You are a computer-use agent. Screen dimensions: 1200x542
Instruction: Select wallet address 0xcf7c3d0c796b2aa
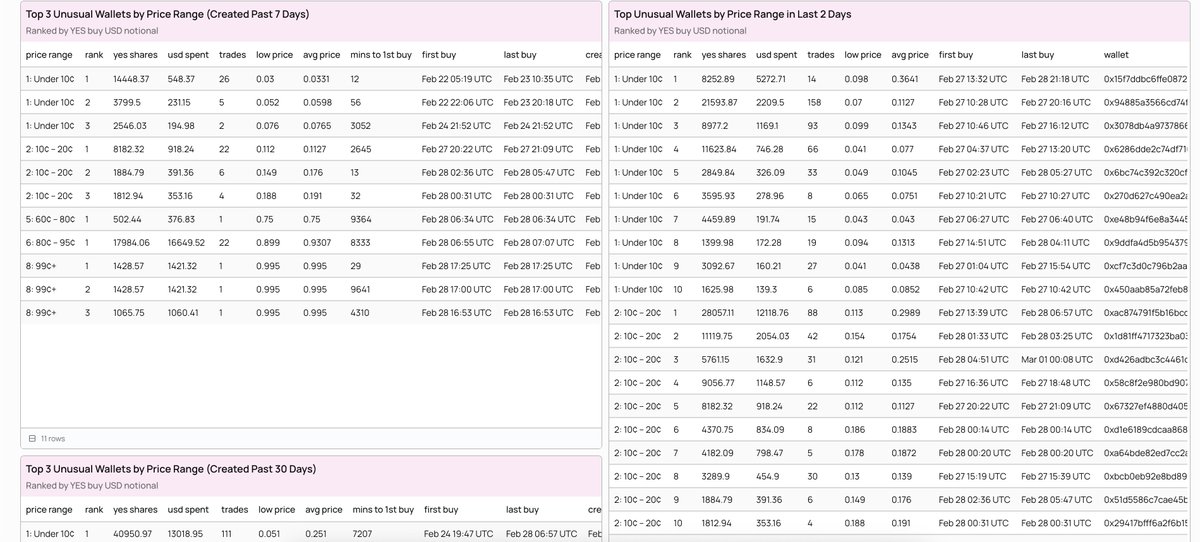[1145, 266]
